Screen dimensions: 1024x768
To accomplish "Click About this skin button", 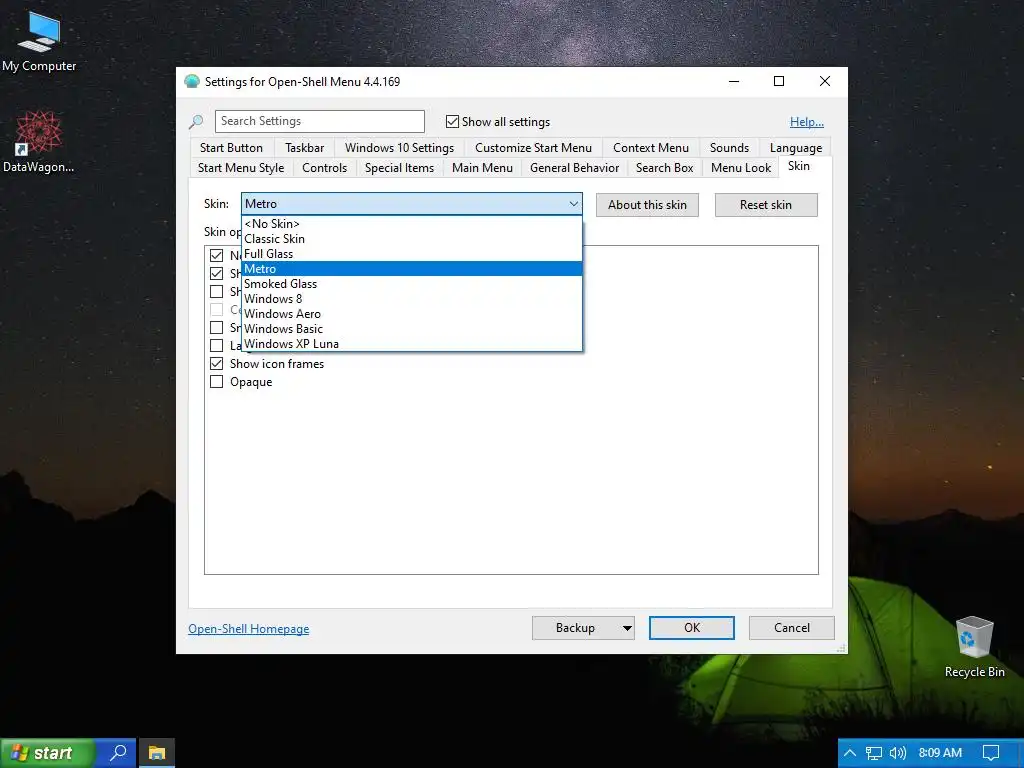I will (x=647, y=205).
